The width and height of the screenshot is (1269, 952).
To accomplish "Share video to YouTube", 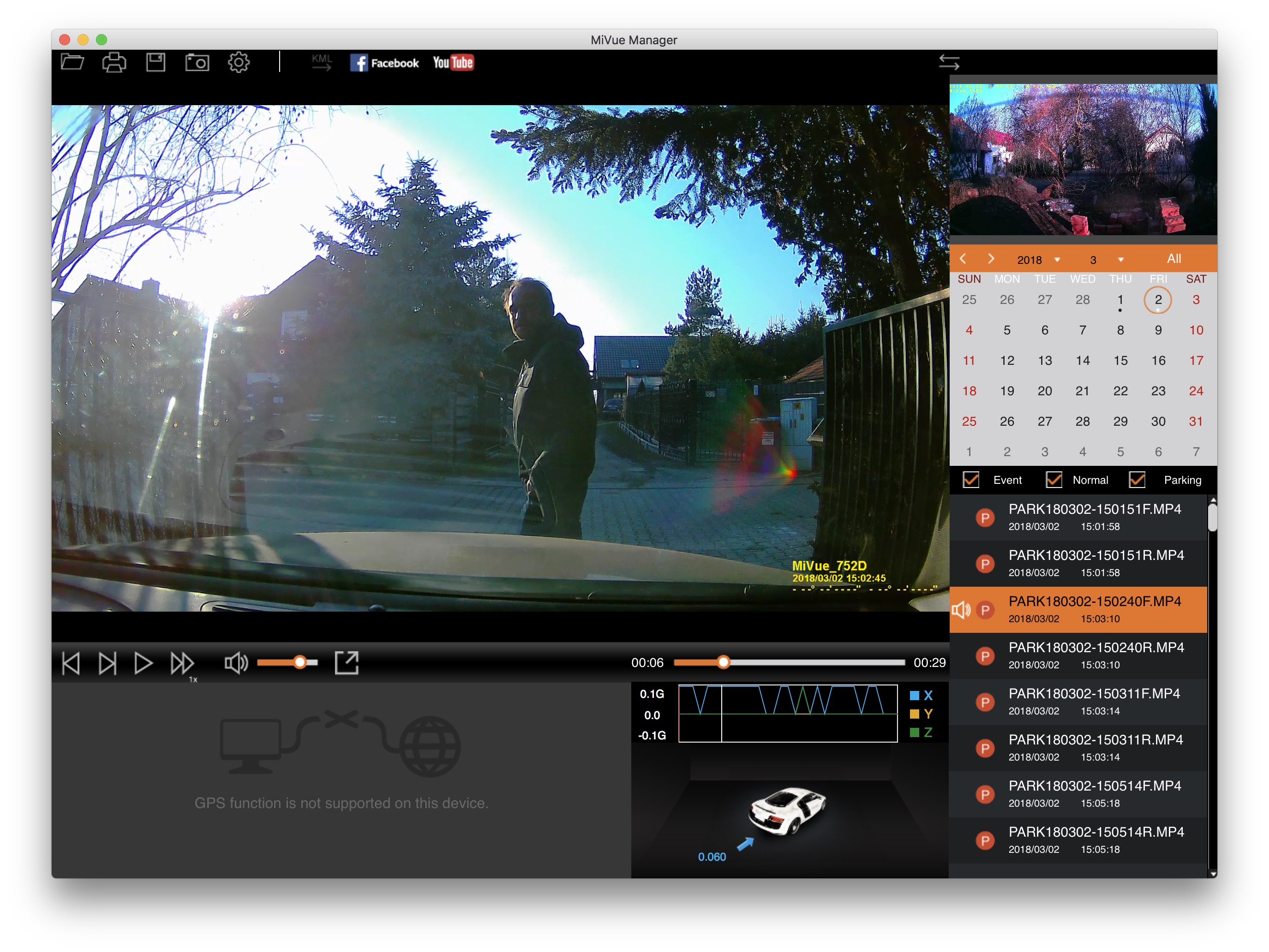I will (453, 63).
